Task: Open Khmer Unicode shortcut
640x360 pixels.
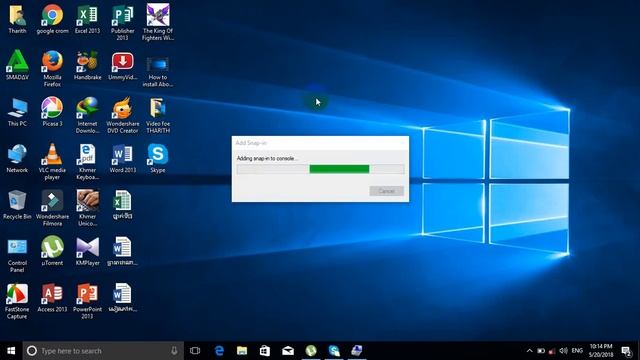Action: point(87,208)
